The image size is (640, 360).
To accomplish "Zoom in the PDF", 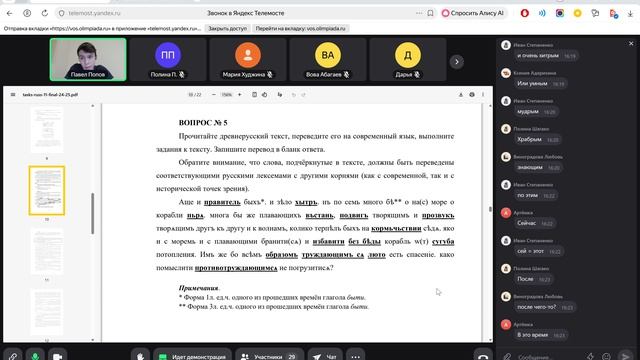I will (240, 95).
